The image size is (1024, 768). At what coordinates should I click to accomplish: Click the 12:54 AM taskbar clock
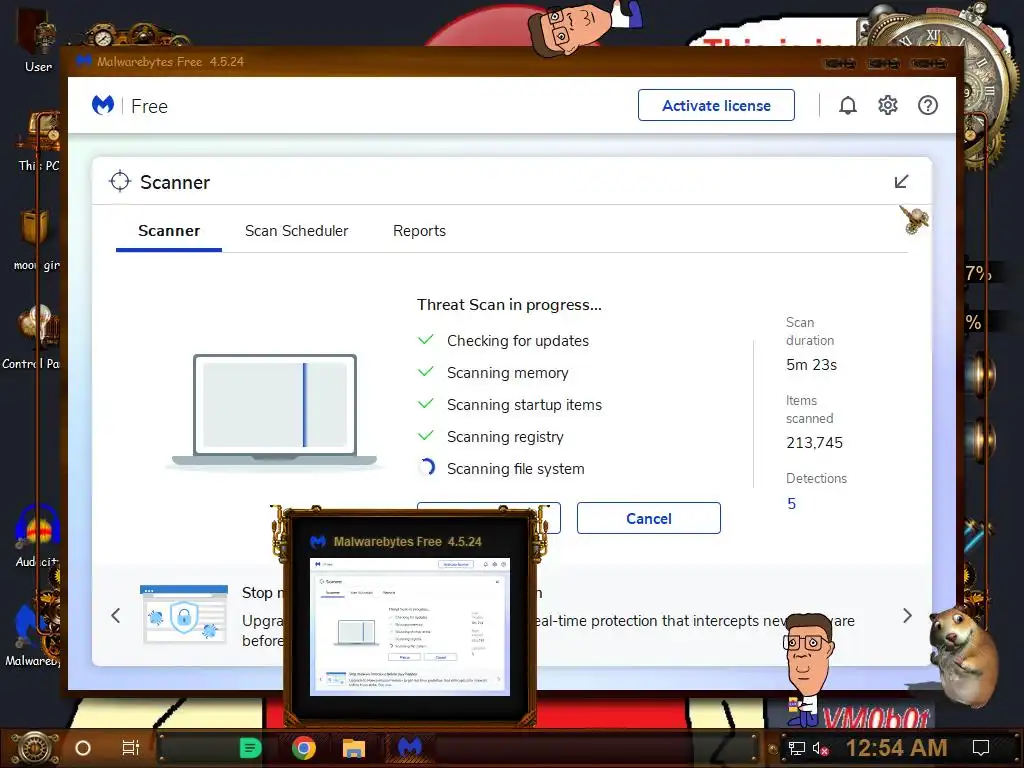pyautogui.click(x=897, y=748)
